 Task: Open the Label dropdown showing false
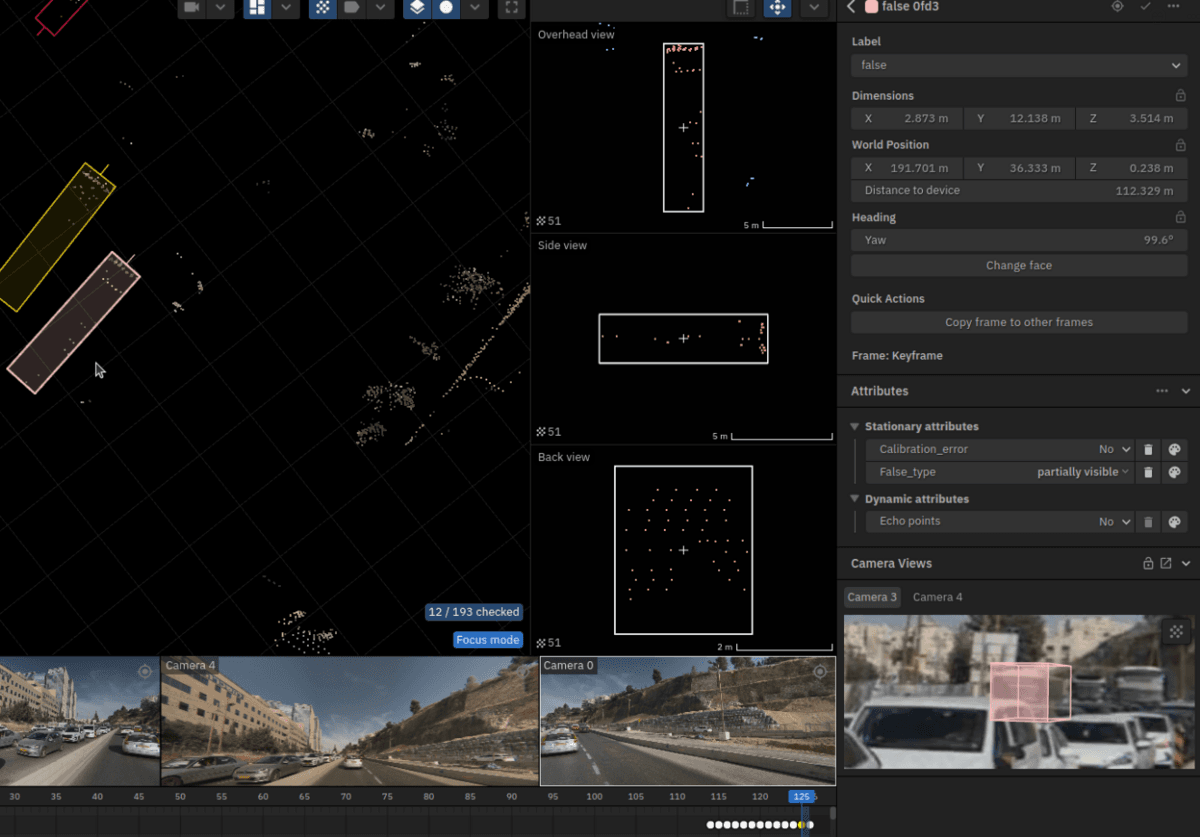tap(1019, 65)
